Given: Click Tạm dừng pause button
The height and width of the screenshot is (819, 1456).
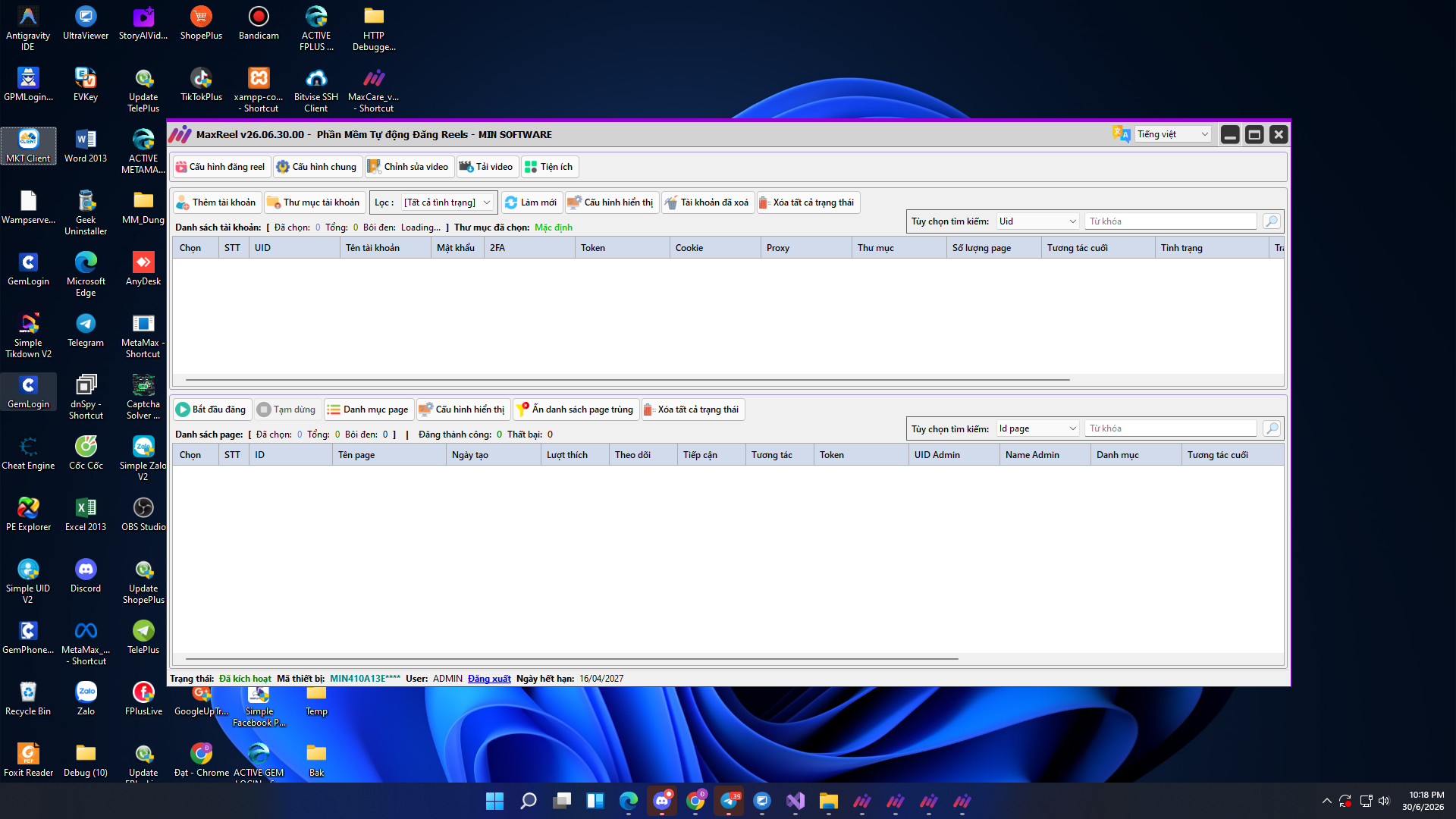Looking at the screenshot, I should [x=287, y=409].
